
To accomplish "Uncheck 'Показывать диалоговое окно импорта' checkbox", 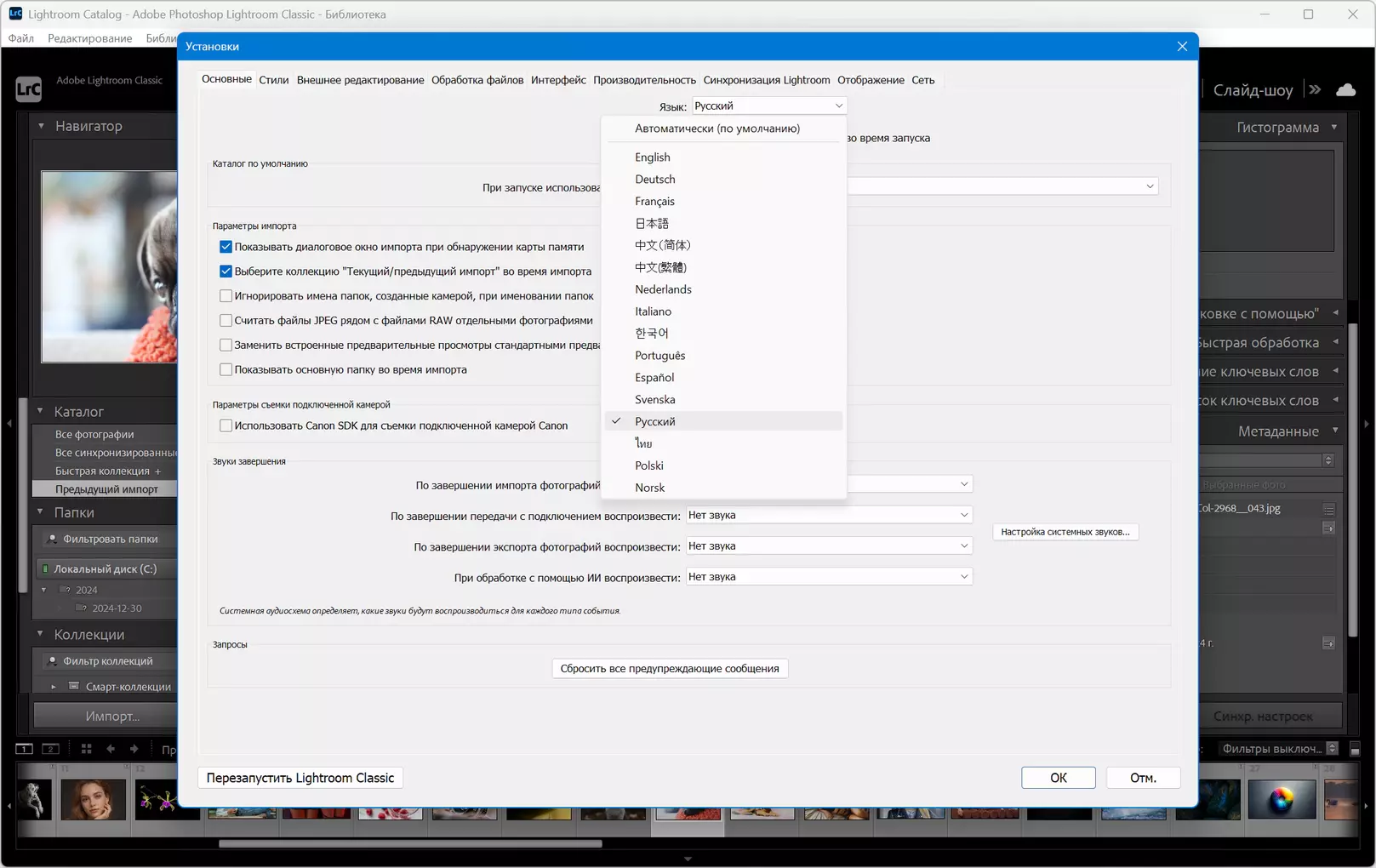I will [226, 247].
